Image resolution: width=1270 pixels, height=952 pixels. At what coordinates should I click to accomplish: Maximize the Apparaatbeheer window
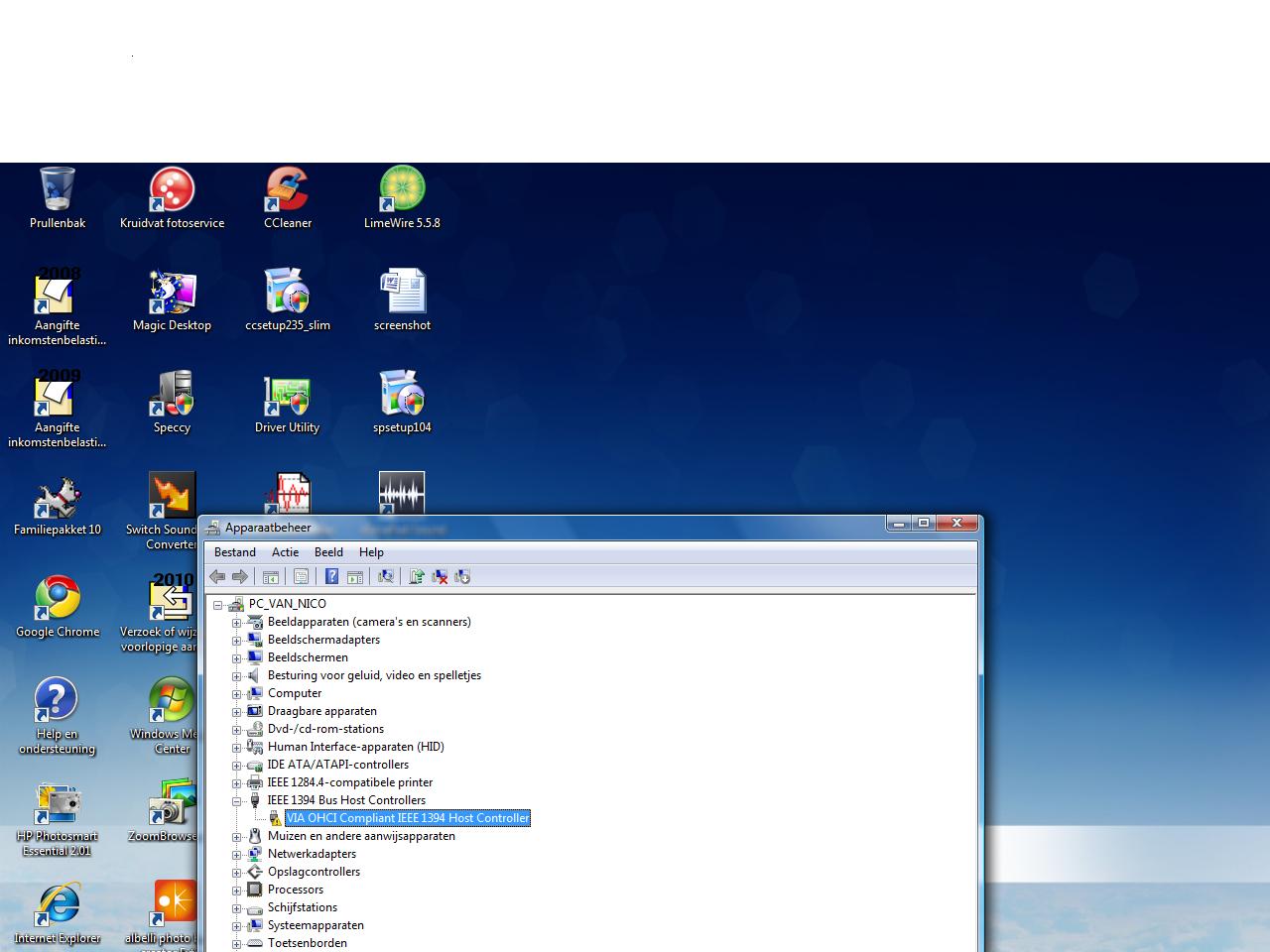[x=924, y=523]
